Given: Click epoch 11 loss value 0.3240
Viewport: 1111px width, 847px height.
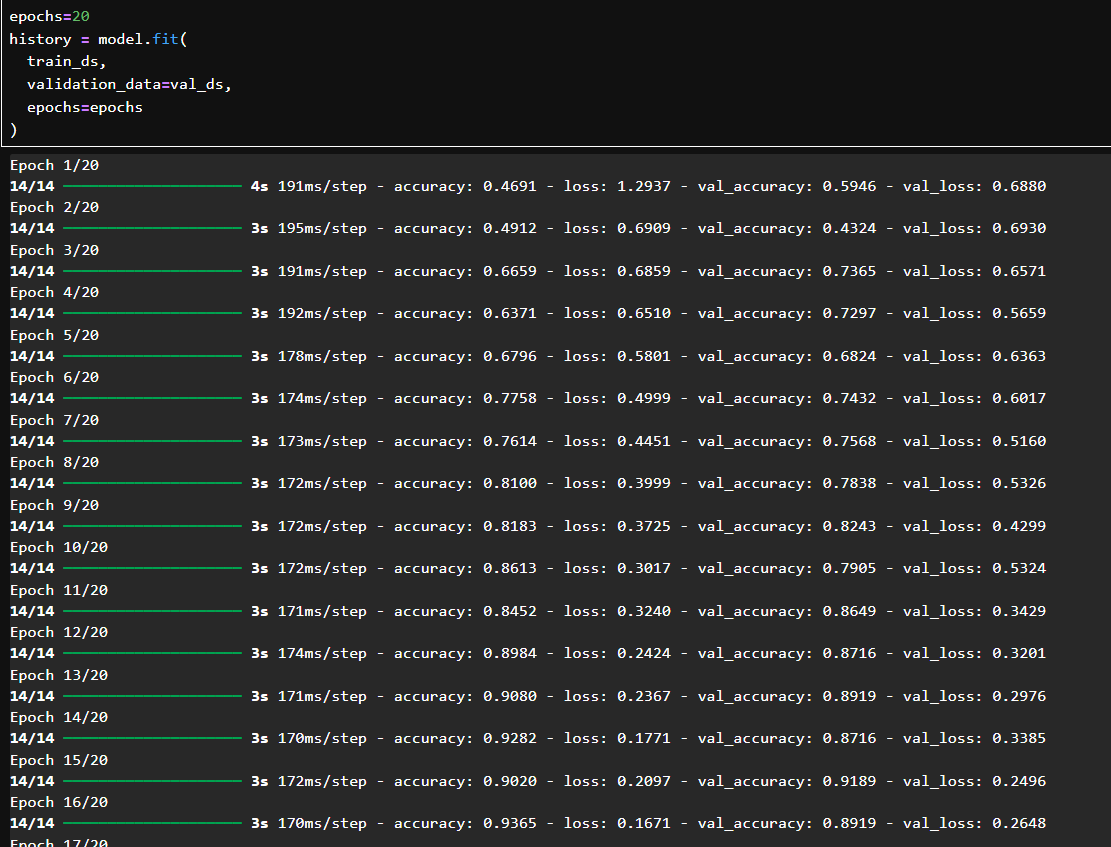Looking at the screenshot, I should pos(644,612).
